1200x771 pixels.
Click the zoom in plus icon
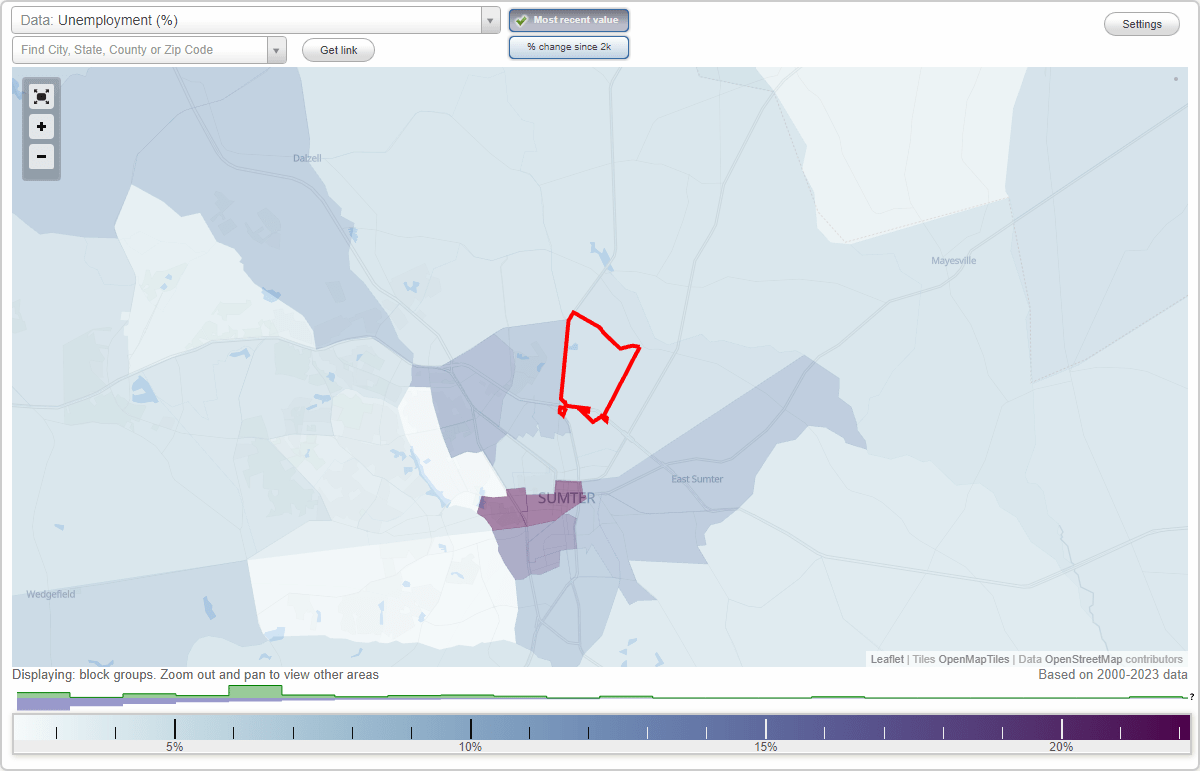[x=41, y=127]
